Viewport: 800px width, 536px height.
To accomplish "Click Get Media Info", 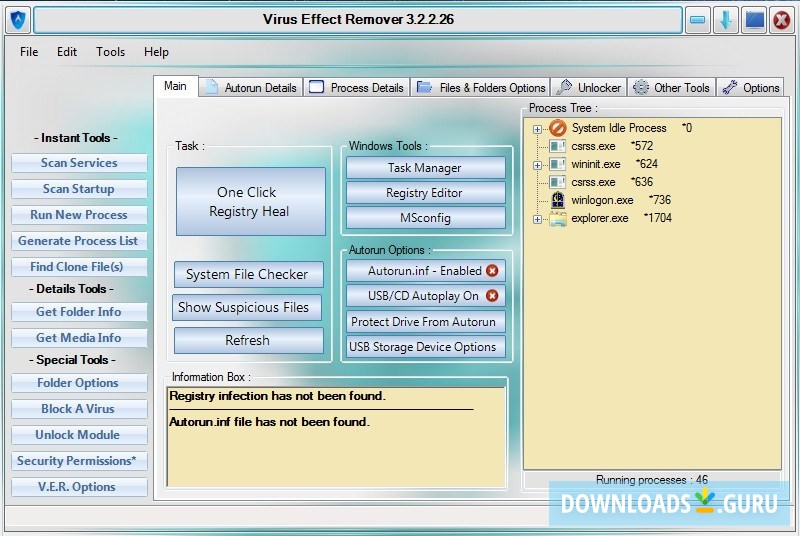I will coord(79,338).
